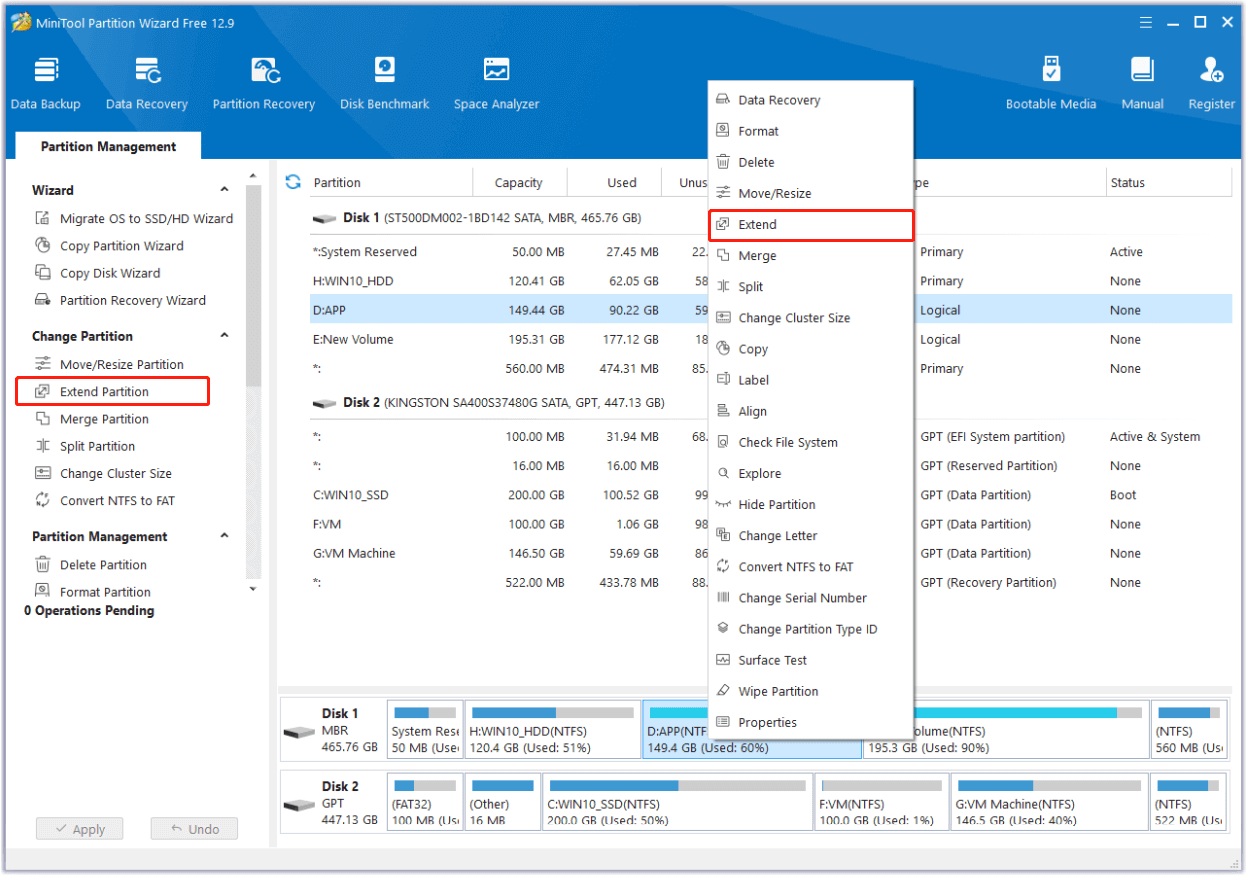Screen dimensions: 1247x876
Task: Launch Data Recovery from toolbar
Action: 147,84
